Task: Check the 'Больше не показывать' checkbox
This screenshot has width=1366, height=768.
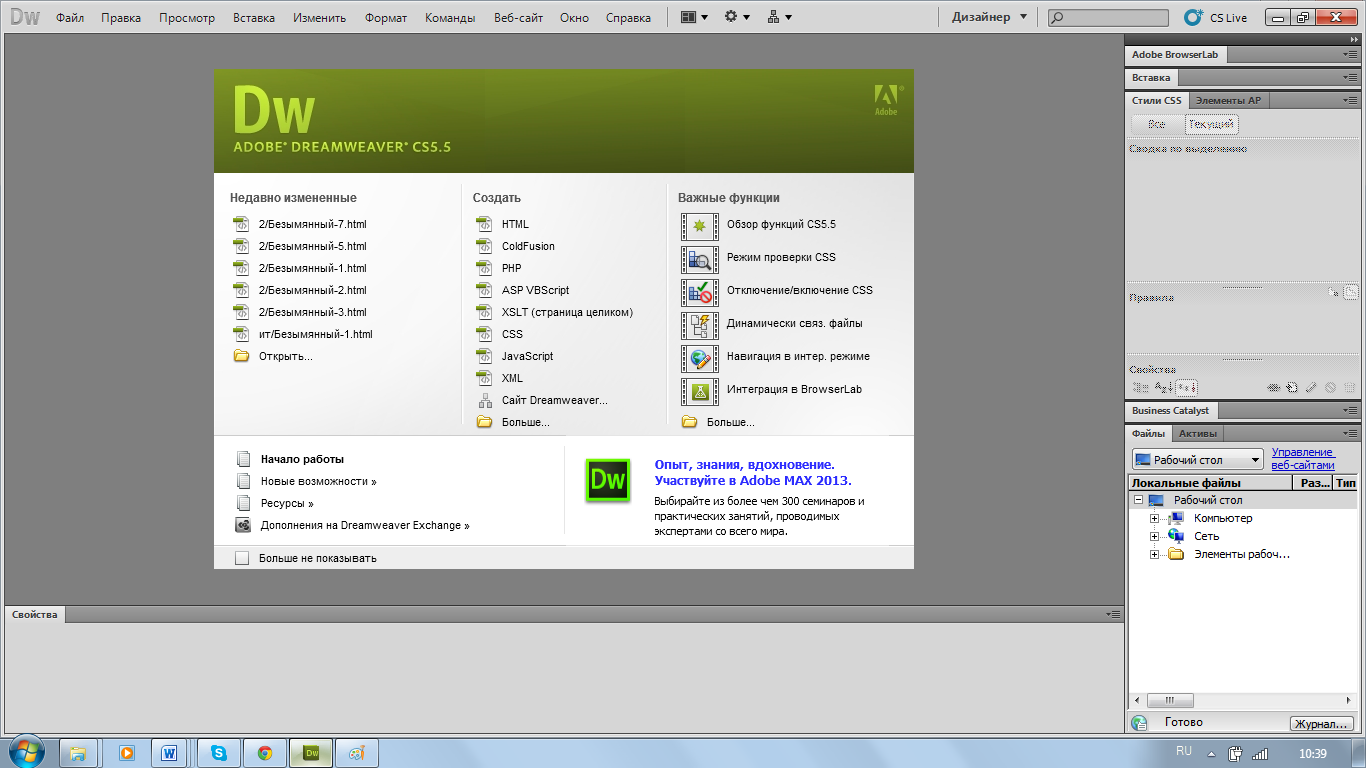Action: click(x=242, y=558)
